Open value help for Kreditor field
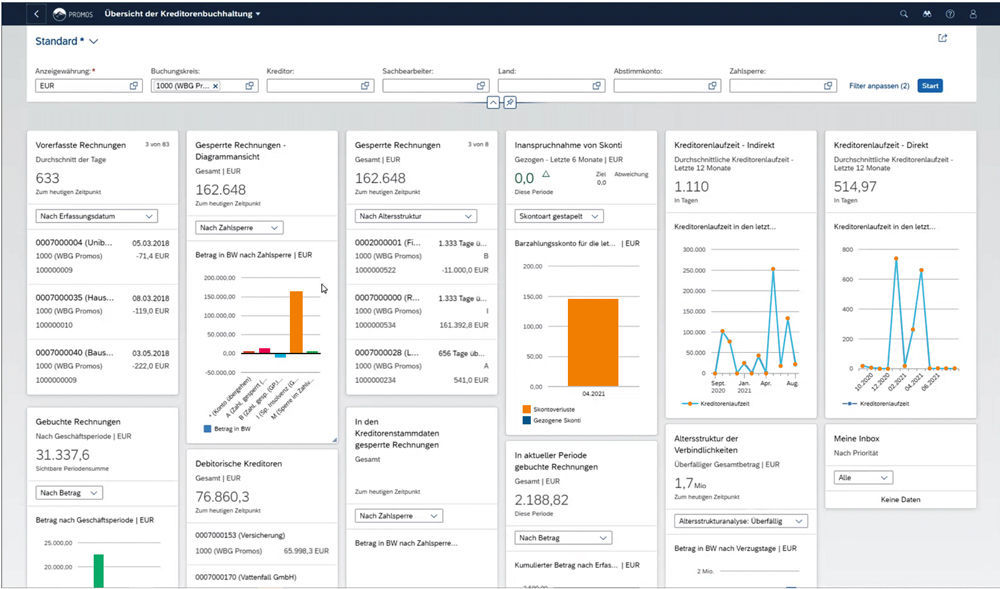Viewport: 1000px width, 589px height. pos(365,86)
